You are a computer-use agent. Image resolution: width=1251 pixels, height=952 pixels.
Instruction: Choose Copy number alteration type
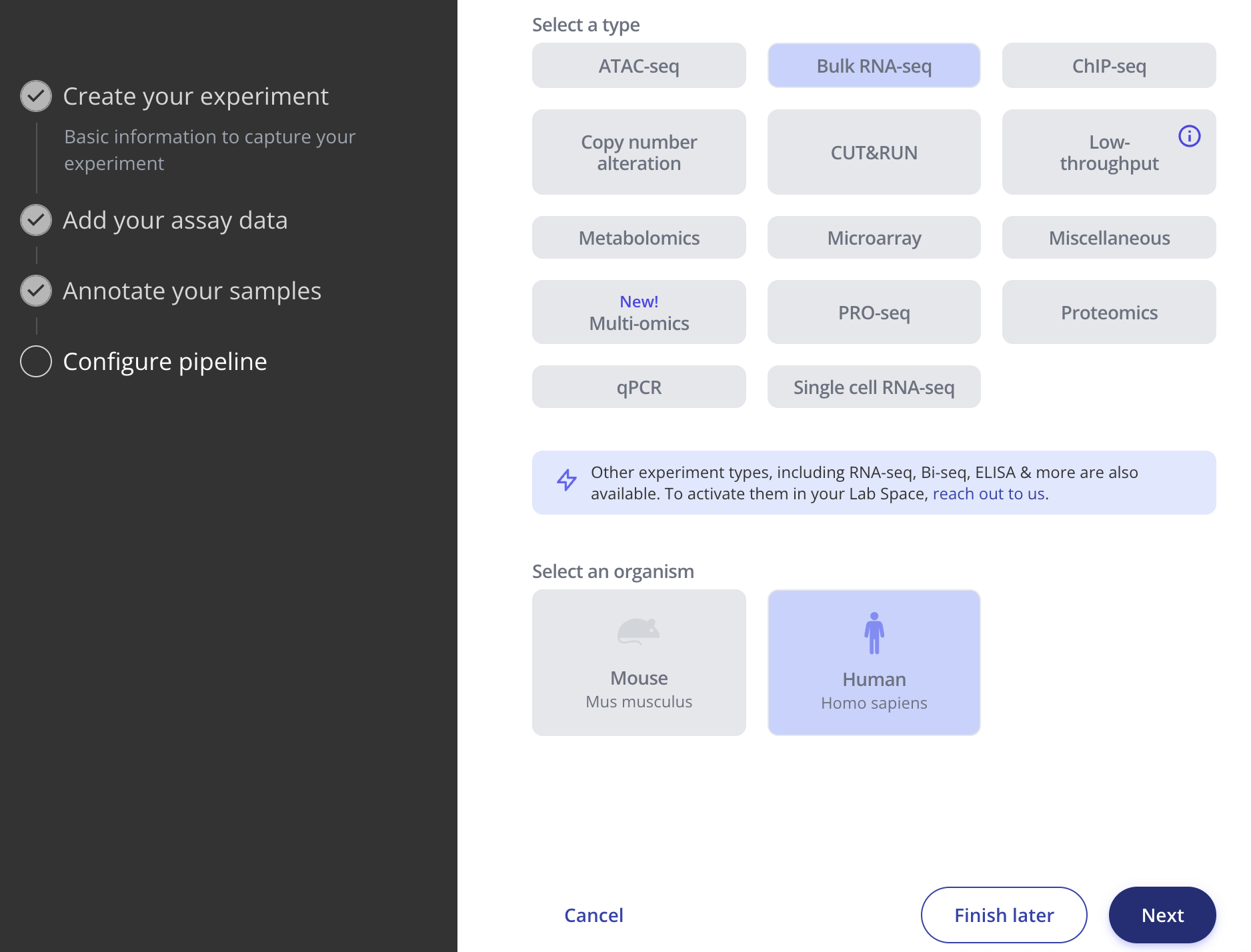pos(639,152)
